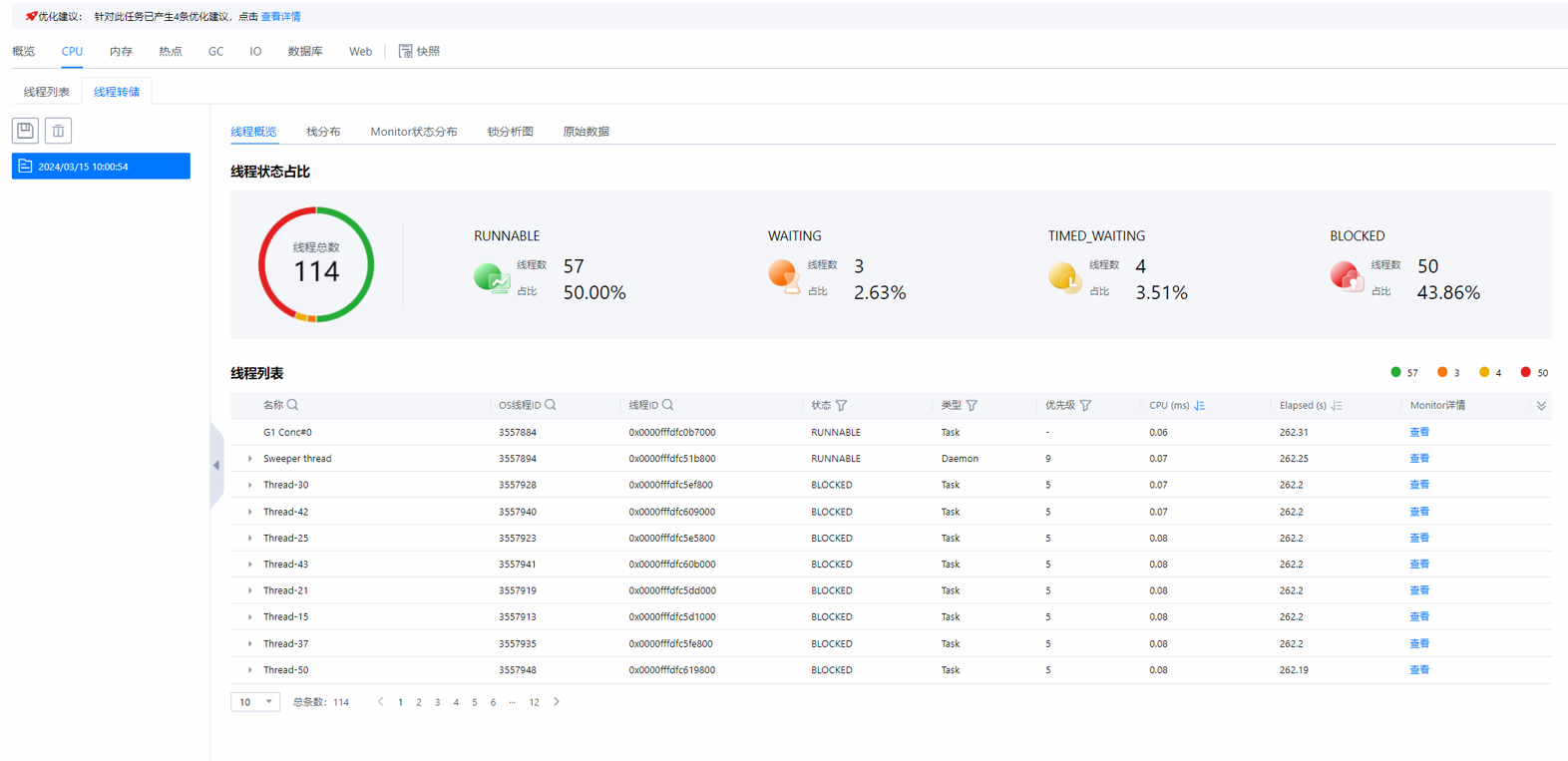Image resolution: width=1568 pixels, height=761 pixels.
Task: Toggle red 50 BLOCKED legend dot
Action: tap(1525, 372)
